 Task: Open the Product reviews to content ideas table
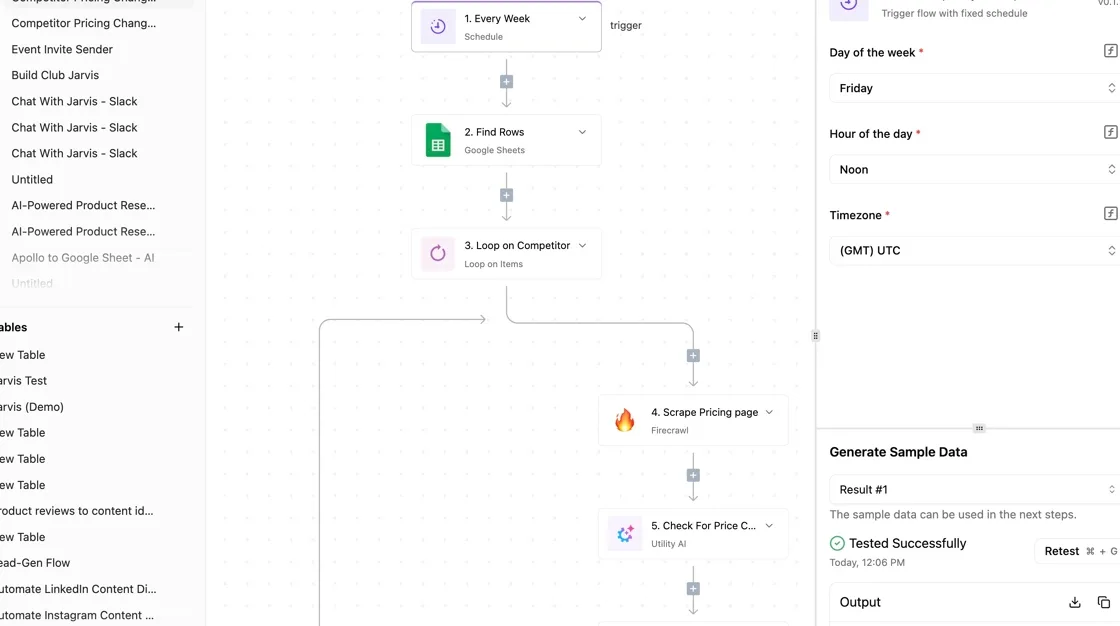pos(76,511)
